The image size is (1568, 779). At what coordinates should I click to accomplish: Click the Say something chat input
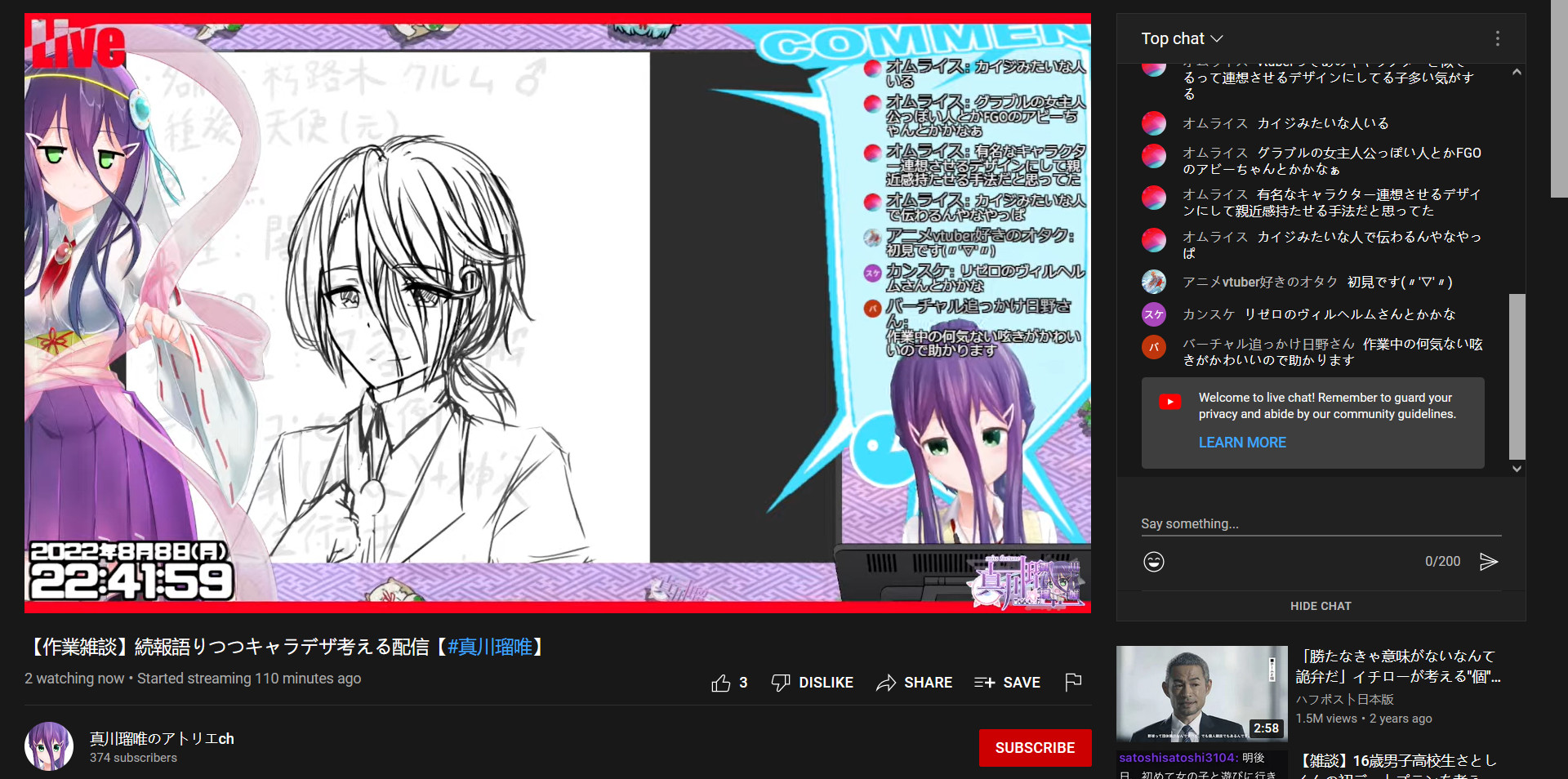coord(1321,524)
